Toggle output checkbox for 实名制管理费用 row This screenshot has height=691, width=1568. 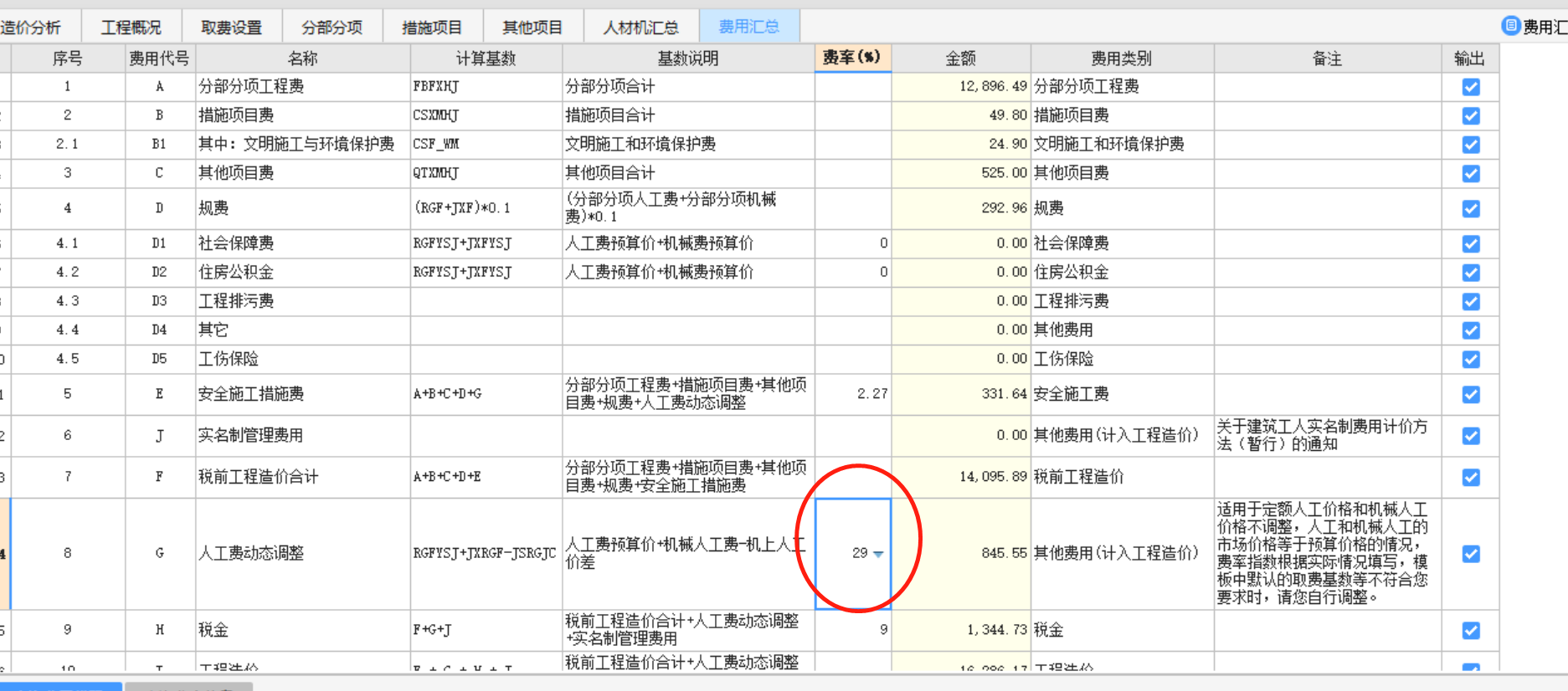pos(1470,436)
